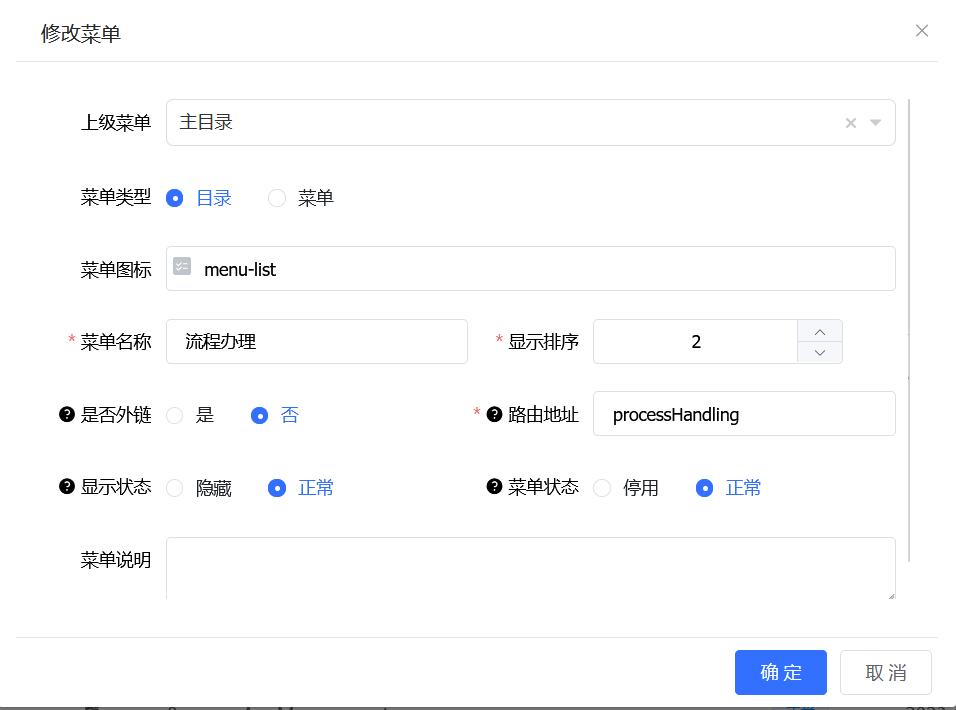Clear the 上级菜单 selection with x icon
The width and height of the screenshot is (956, 710).
[851, 123]
